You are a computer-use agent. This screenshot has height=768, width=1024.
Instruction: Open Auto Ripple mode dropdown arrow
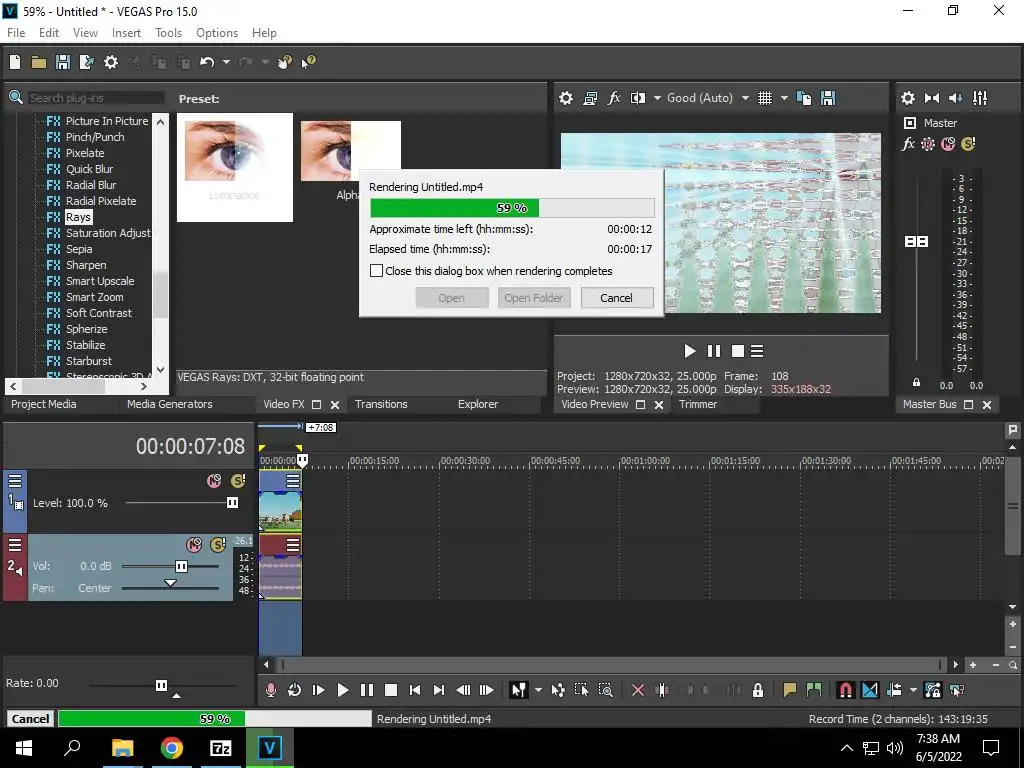coord(913,690)
